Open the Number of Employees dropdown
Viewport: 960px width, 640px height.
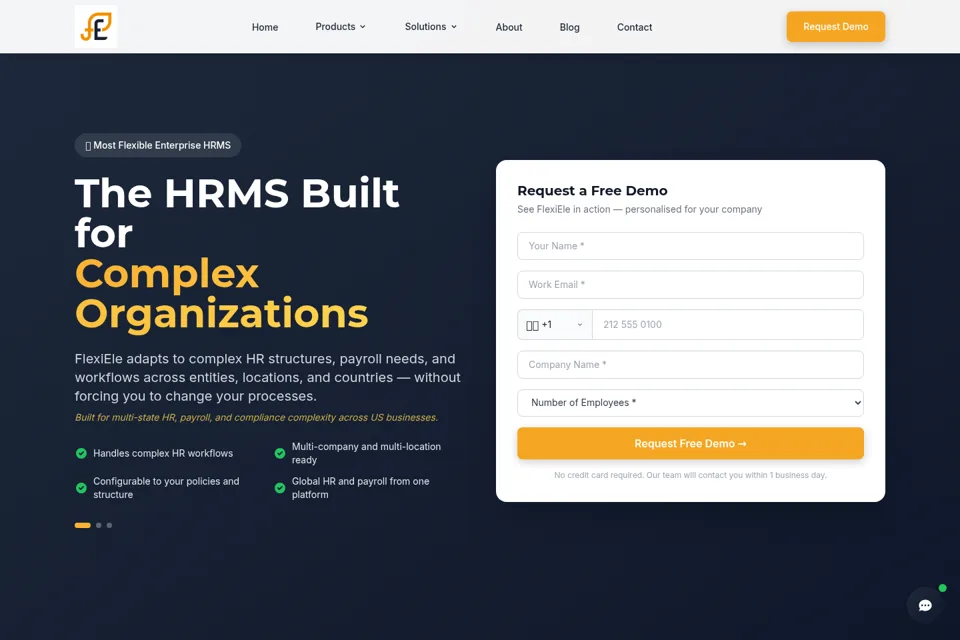[x=690, y=403]
